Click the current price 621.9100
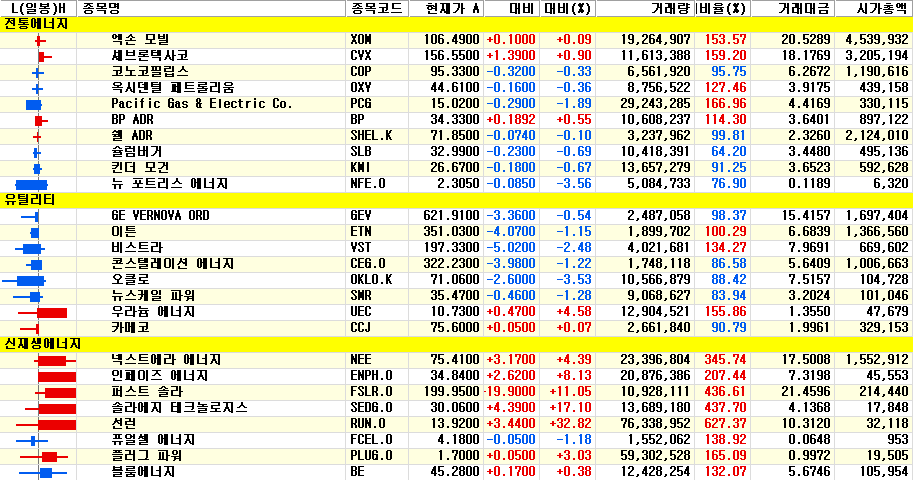The width and height of the screenshot is (913, 480). pyautogui.click(x=451, y=216)
